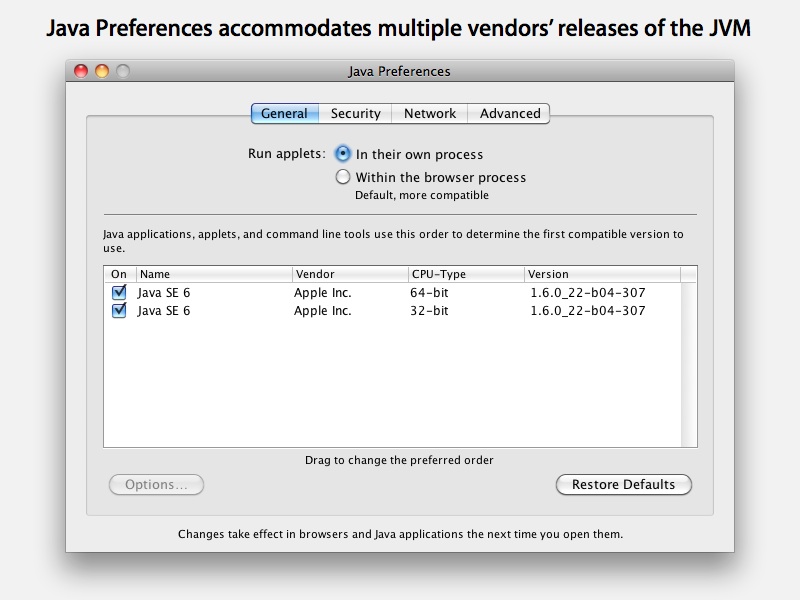Uncheck the 32-bit Java SE 6 checkbox

tap(119, 310)
